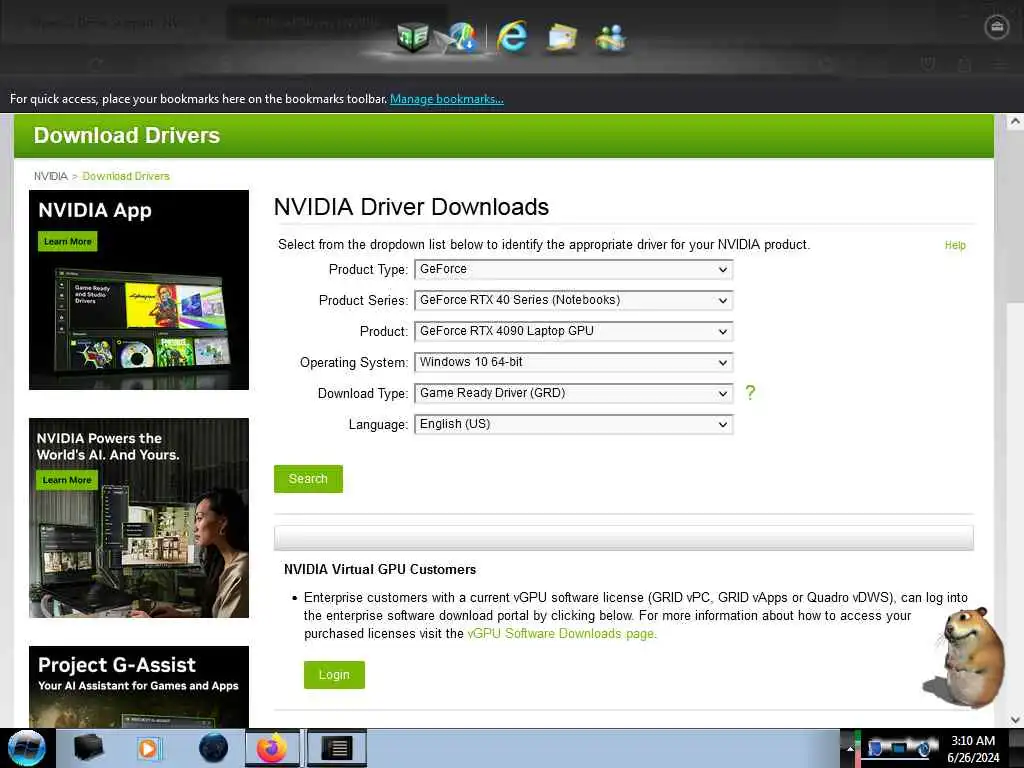Open the Manage bookmarks link
The image size is (1024, 768).
coord(447,99)
